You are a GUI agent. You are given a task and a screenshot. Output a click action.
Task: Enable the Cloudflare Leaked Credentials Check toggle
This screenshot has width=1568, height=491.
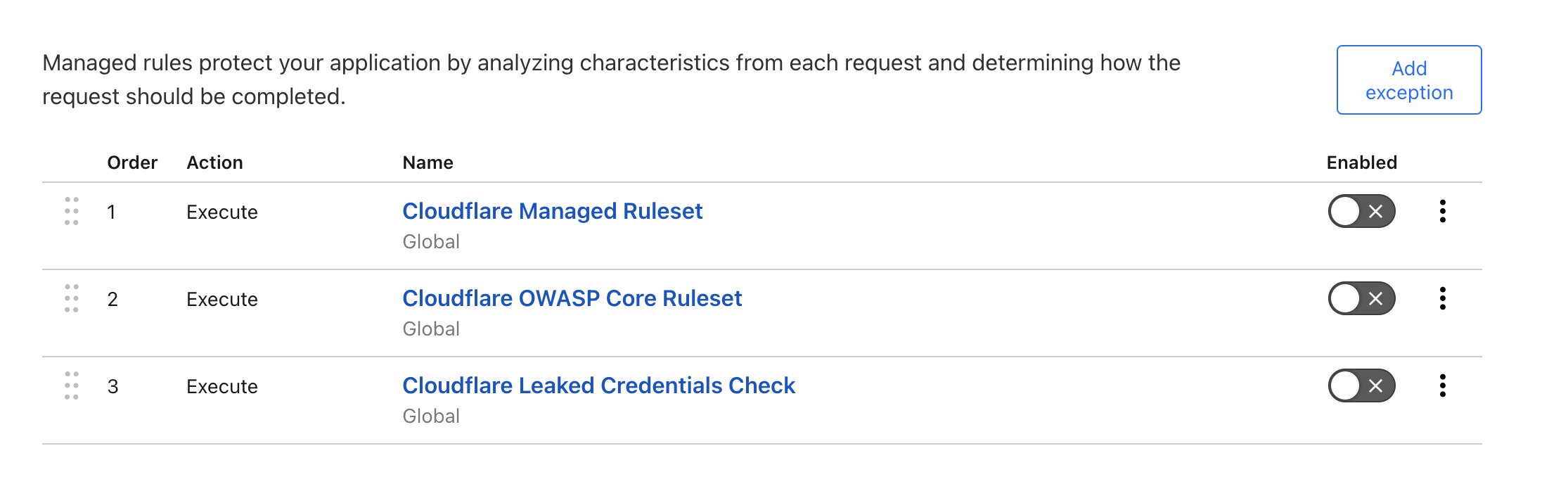click(x=1360, y=385)
